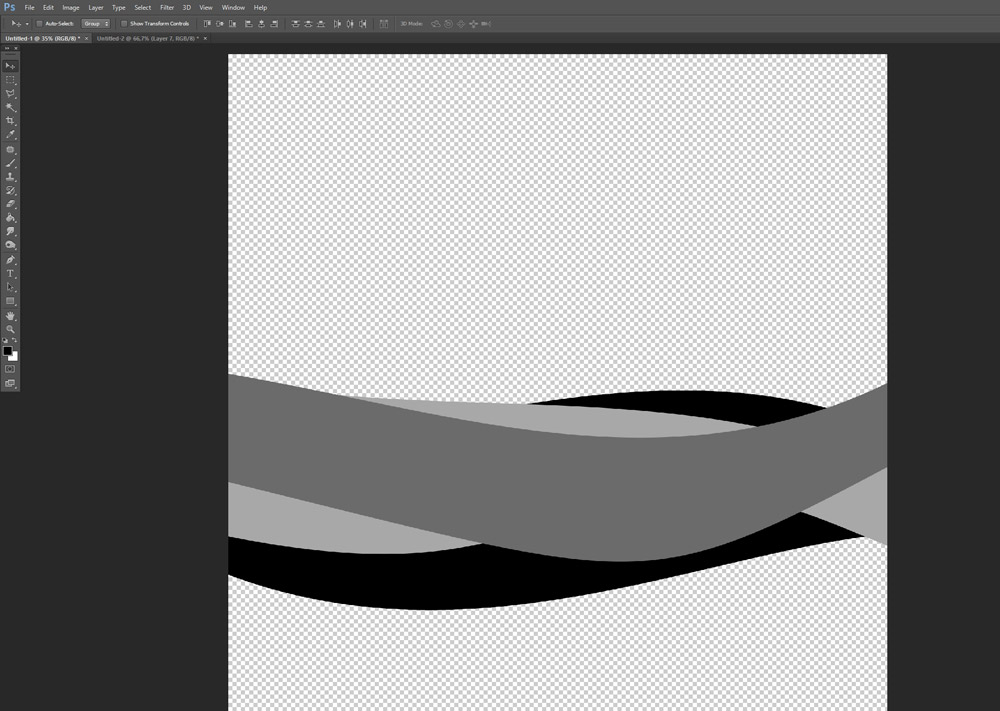1000x711 pixels.
Task: Choose the Hand tool
Action: click(11, 315)
